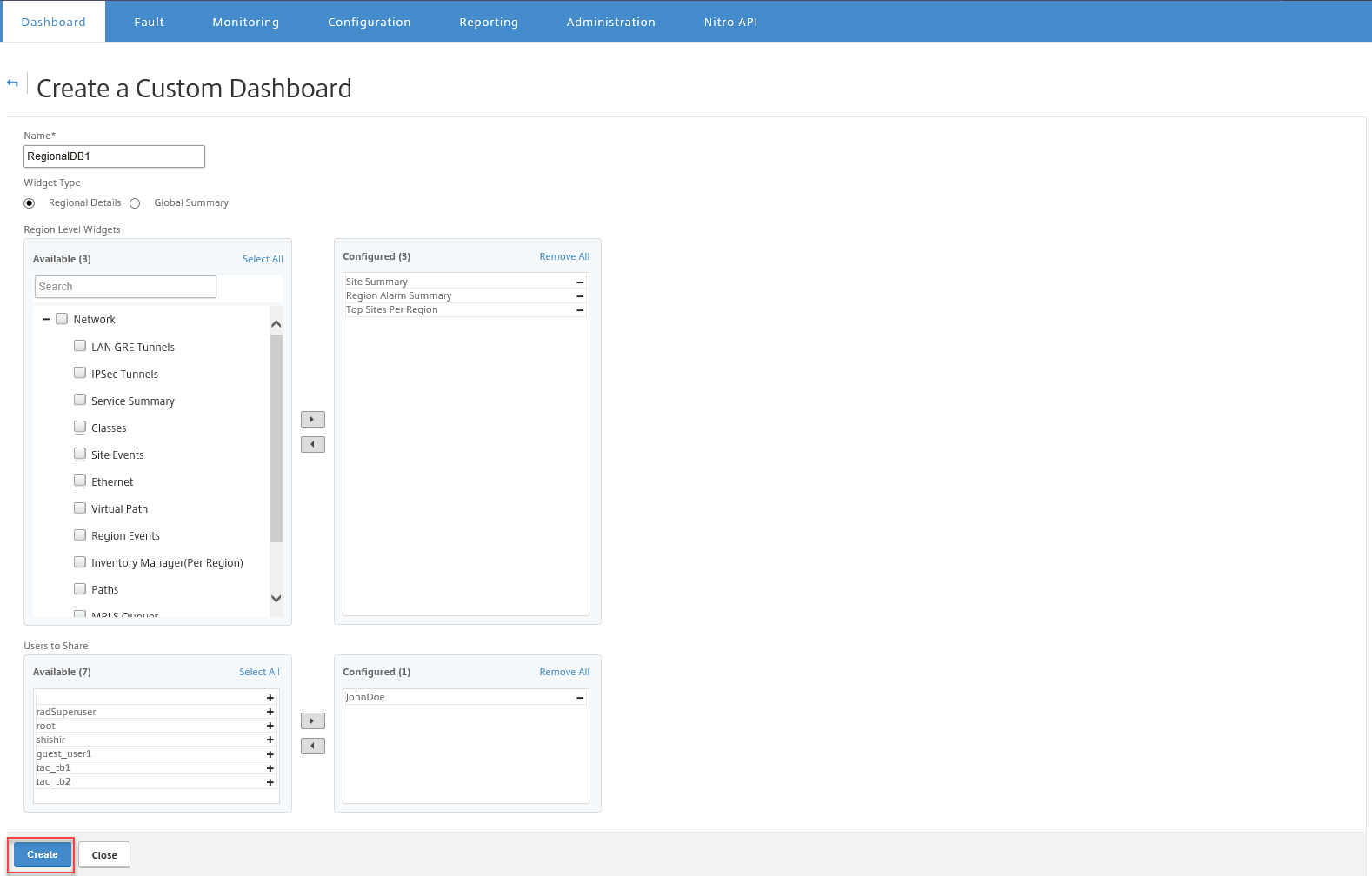Screen dimensions: 1372x876
Task: Select the Global Summary radio button
Action: (x=135, y=203)
